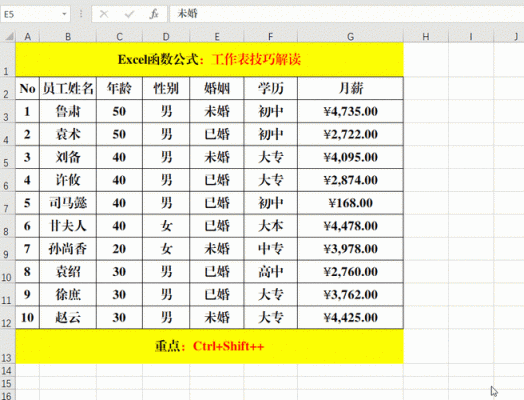Screen dimensions: 524x400
Task: Click salary cell ¥3,978.00
Action: click(x=351, y=249)
